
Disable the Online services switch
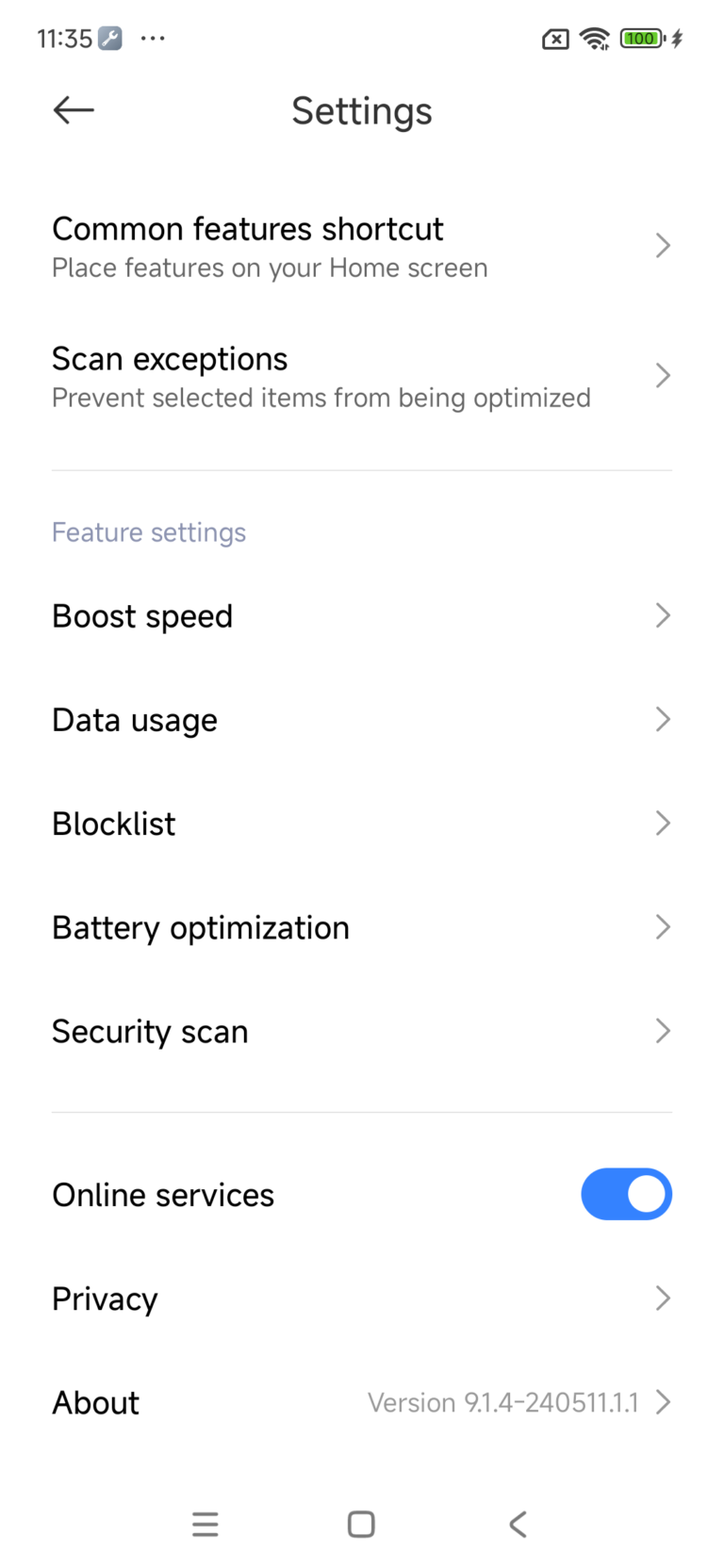tap(626, 1194)
